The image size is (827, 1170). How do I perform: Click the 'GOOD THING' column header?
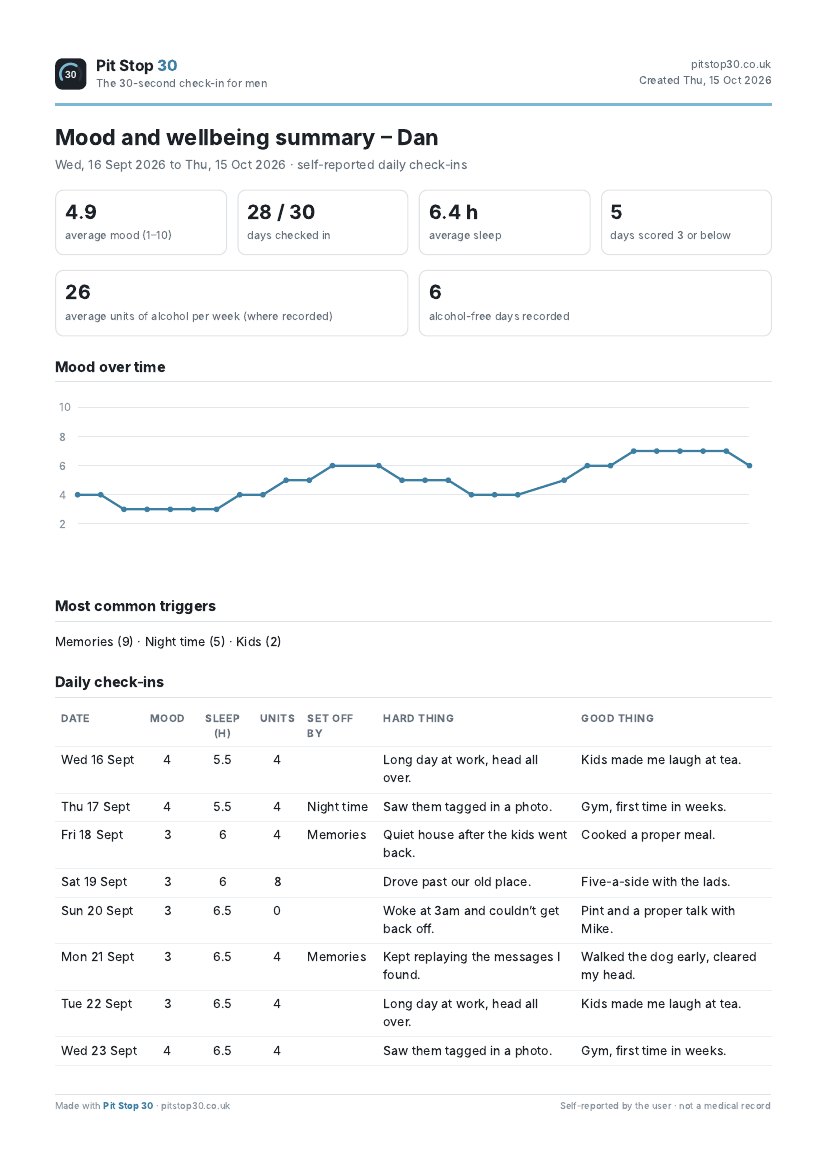617,719
